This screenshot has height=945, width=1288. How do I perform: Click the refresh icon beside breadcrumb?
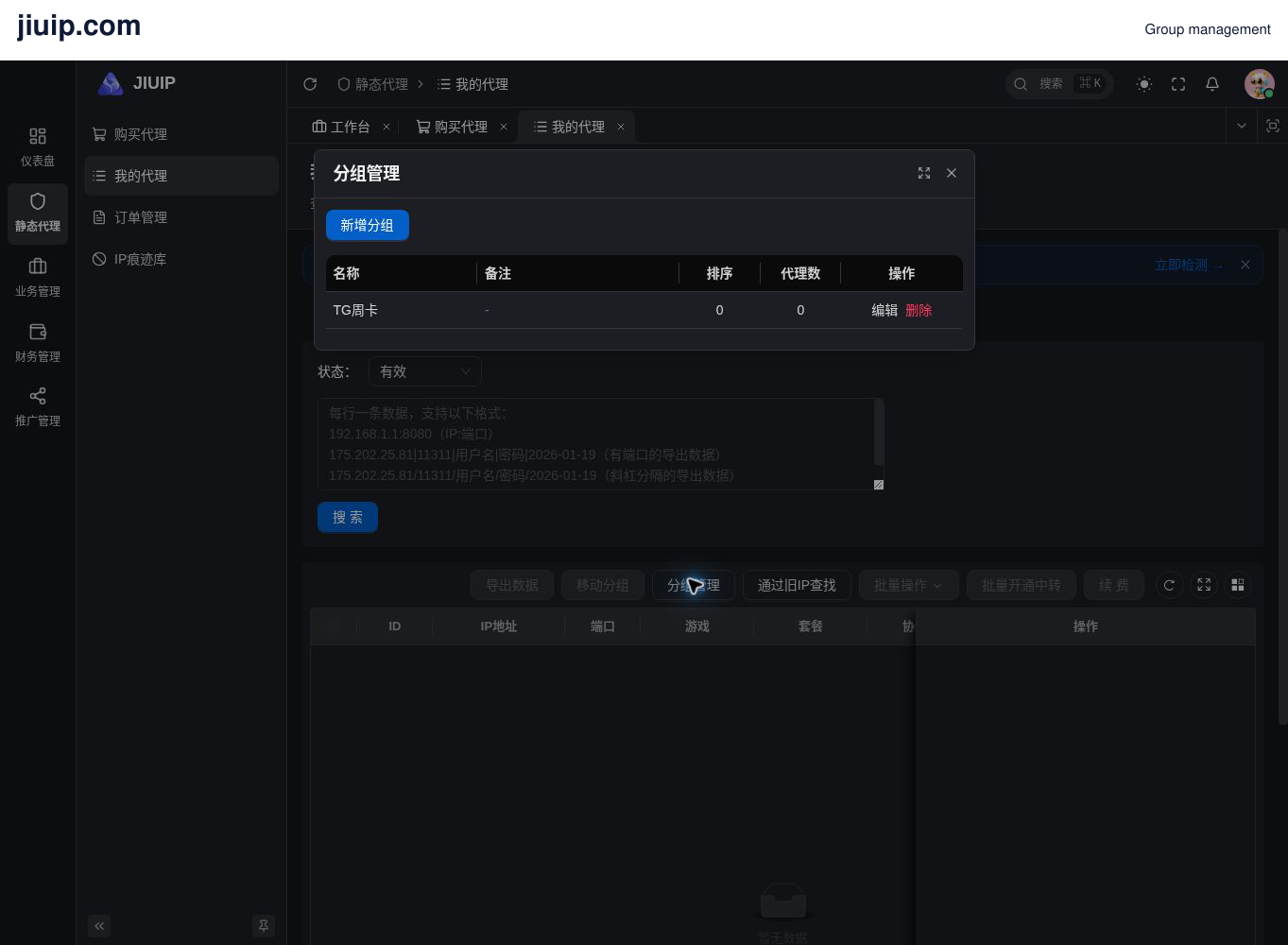310,84
